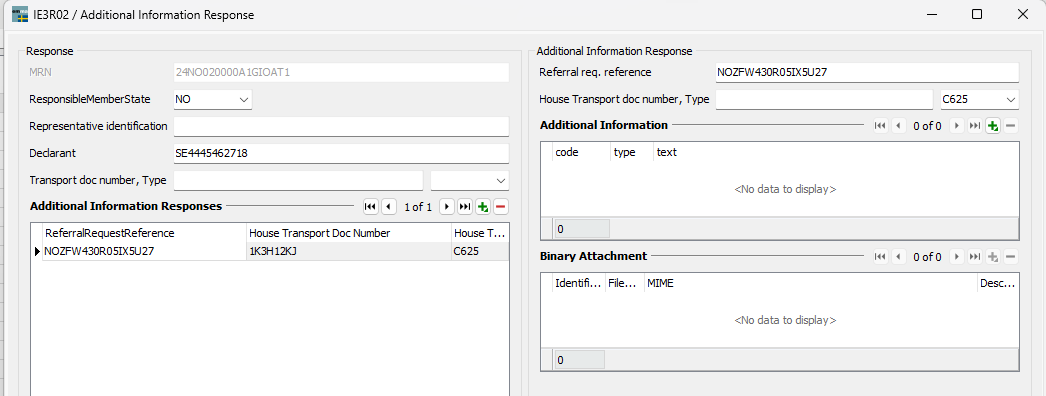Go to next record in Binary Attachment navigator

coord(957,257)
